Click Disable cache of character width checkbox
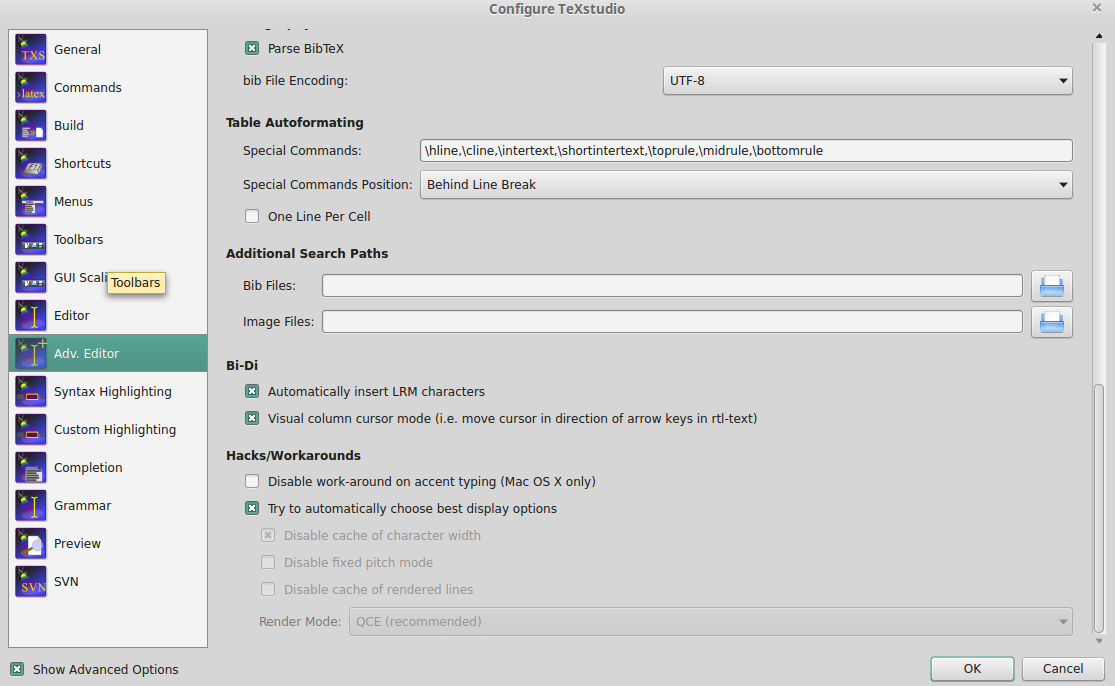Screen dimensions: 1115x686 tap(268, 535)
